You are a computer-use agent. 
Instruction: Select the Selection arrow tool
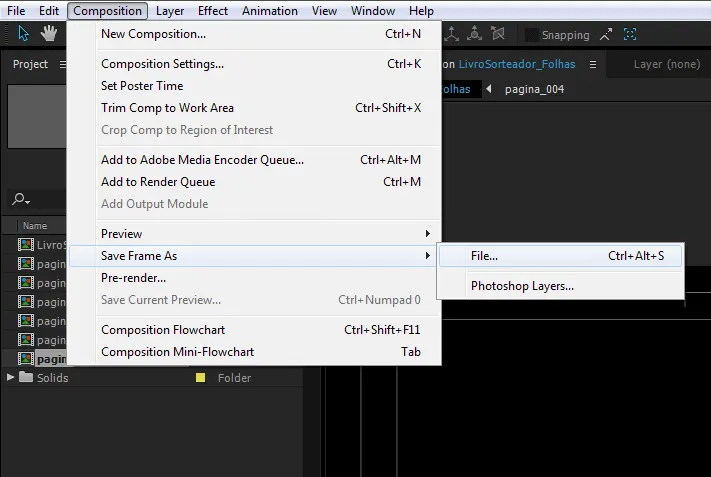[x=23, y=34]
